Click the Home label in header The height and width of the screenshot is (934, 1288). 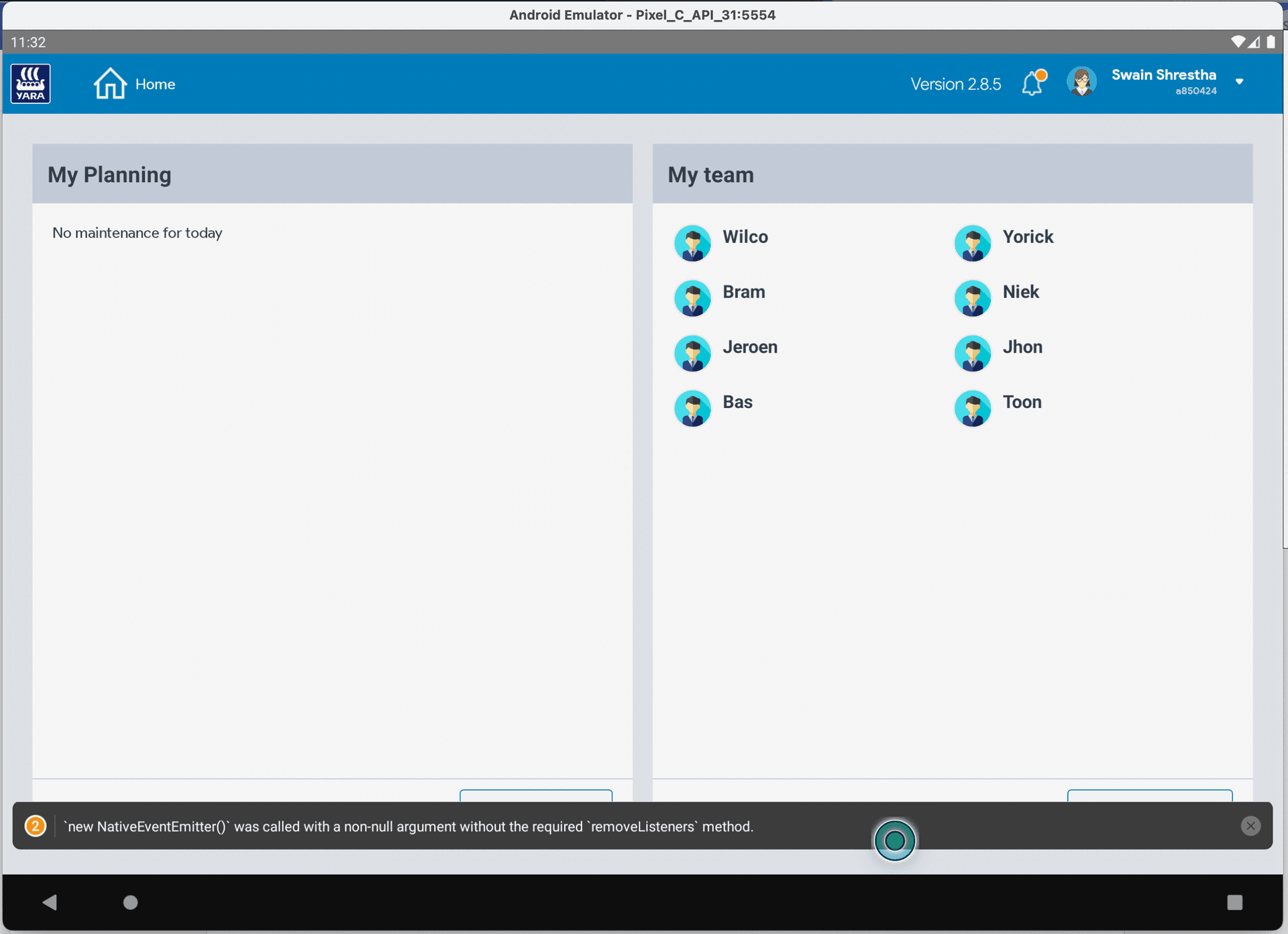click(x=155, y=85)
